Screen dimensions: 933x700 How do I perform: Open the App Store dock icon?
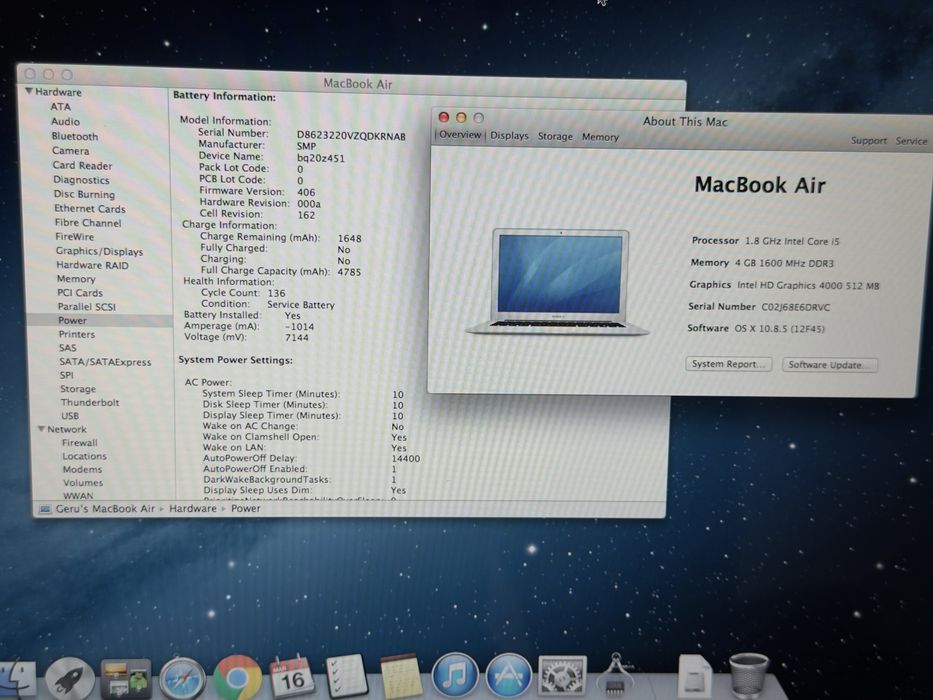coord(509,675)
